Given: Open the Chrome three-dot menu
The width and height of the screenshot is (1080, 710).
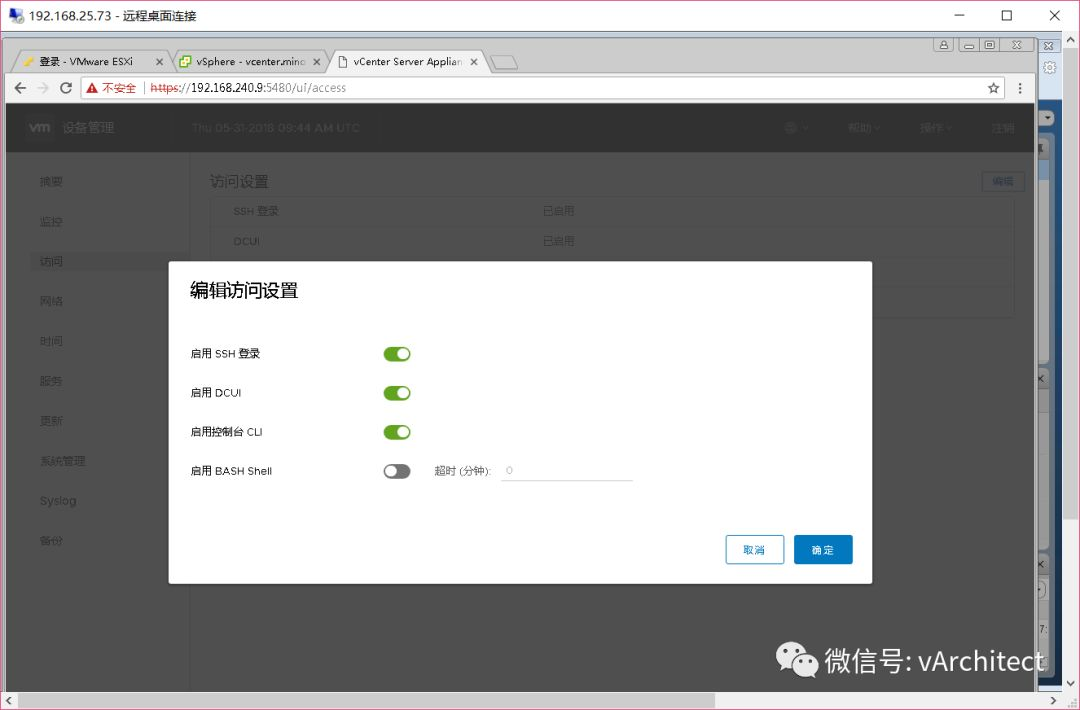Looking at the screenshot, I should click(x=1020, y=88).
